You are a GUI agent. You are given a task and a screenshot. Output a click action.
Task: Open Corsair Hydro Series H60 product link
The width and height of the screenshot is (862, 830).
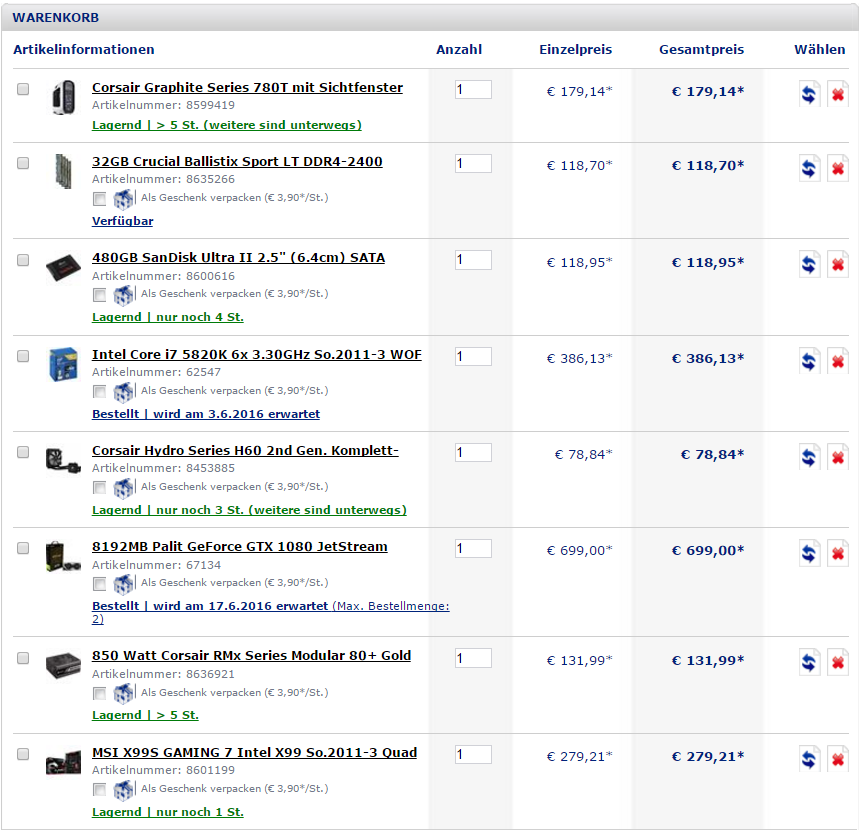[245, 451]
